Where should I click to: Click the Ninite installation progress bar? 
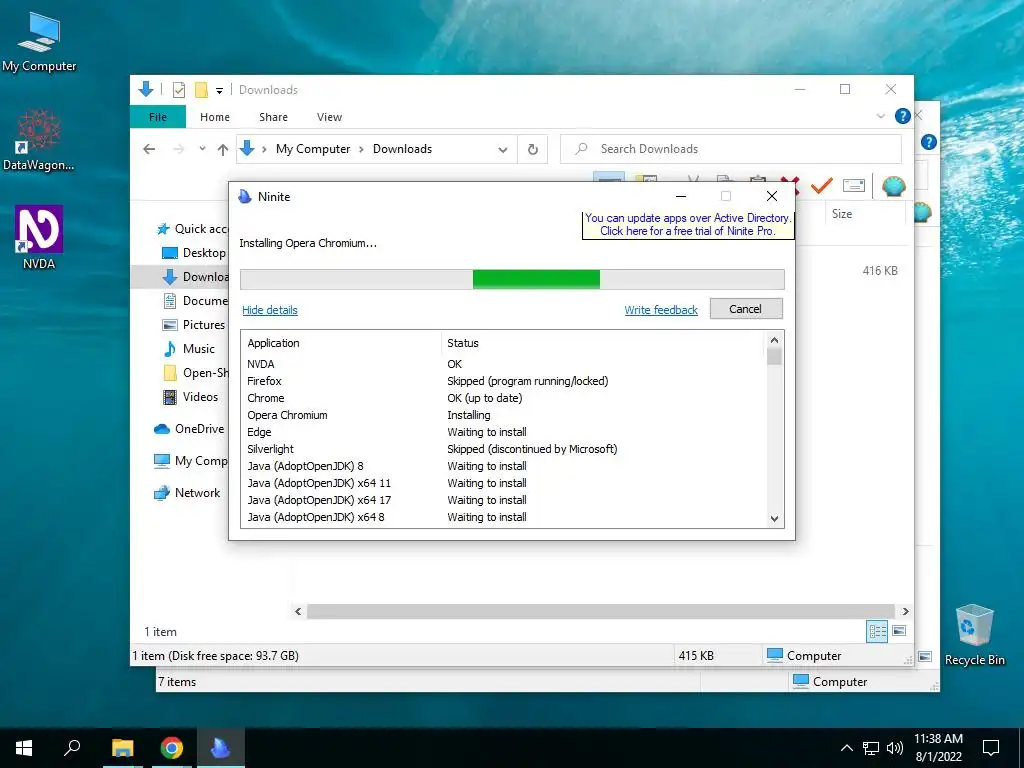coord(512,279)
